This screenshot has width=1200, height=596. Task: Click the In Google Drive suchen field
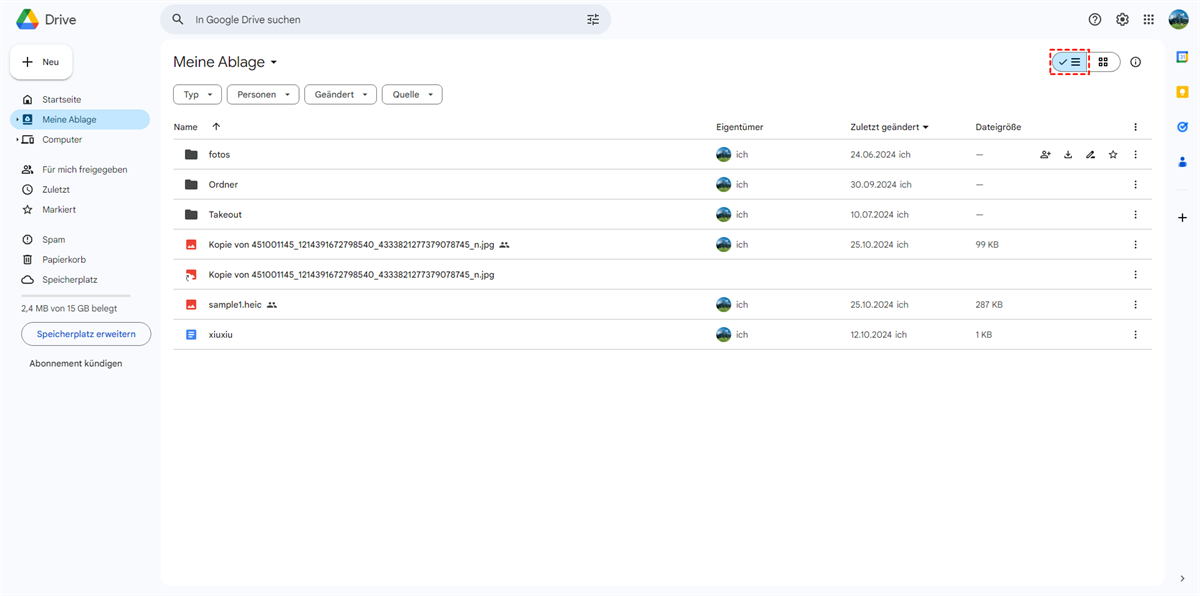(380, 20)
